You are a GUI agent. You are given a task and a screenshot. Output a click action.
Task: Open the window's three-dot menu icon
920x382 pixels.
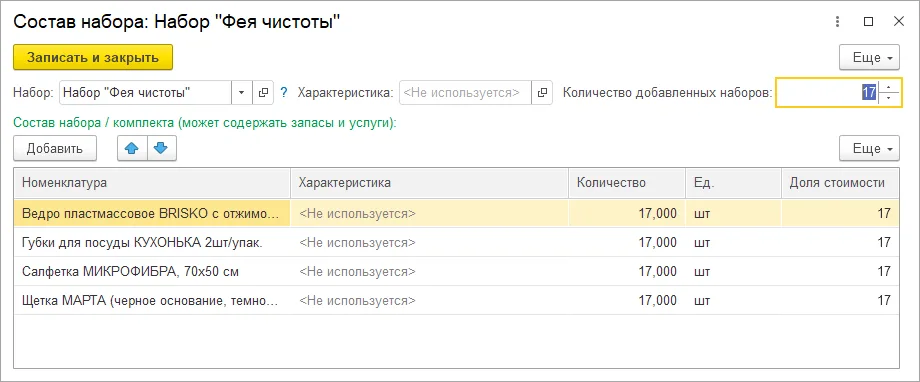pyautogui.click(x=838, y=22)
